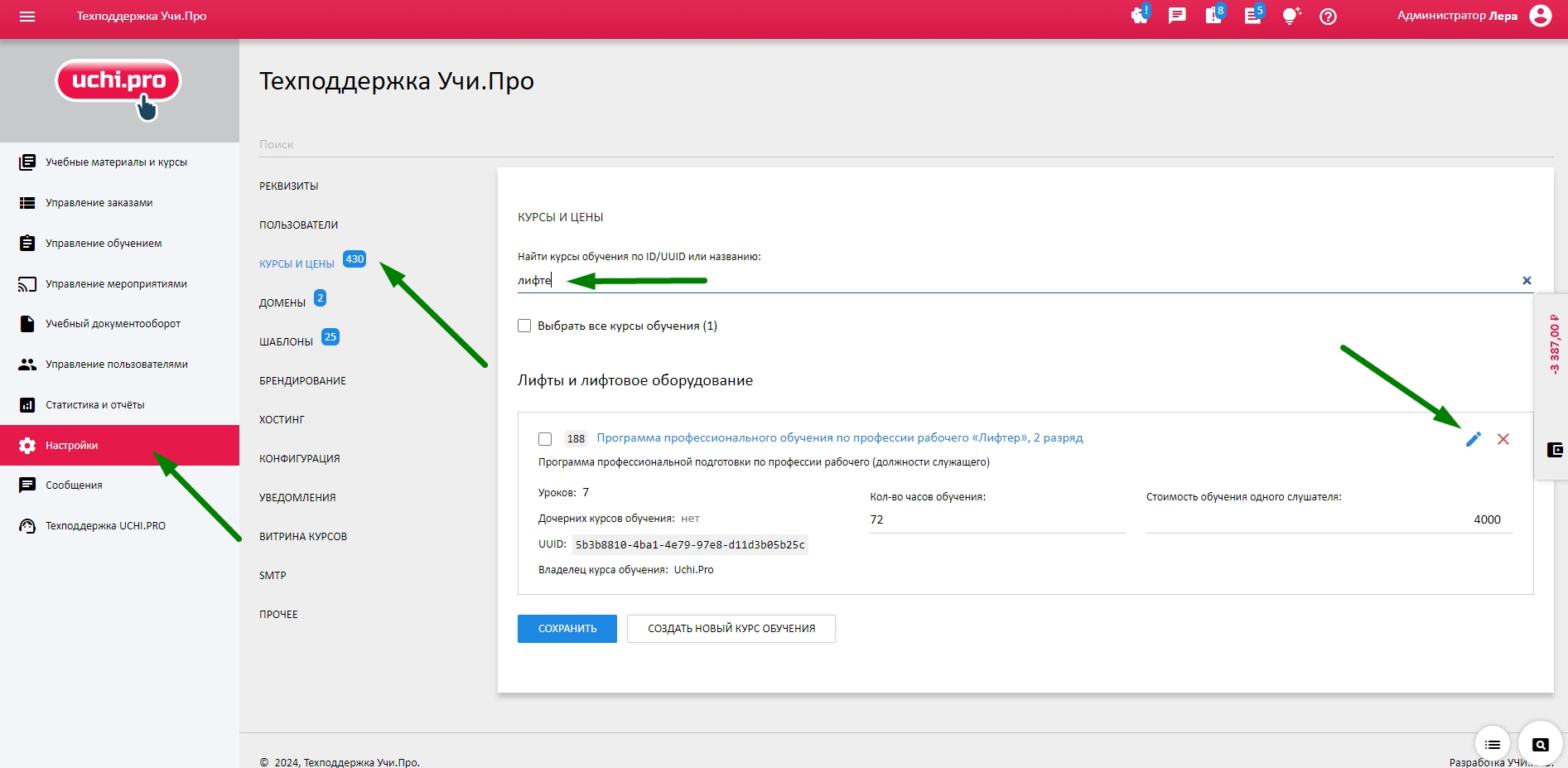Toggle Выбрать все курсы обучения checkbox

pyautogui.click(x=524, y=326)
